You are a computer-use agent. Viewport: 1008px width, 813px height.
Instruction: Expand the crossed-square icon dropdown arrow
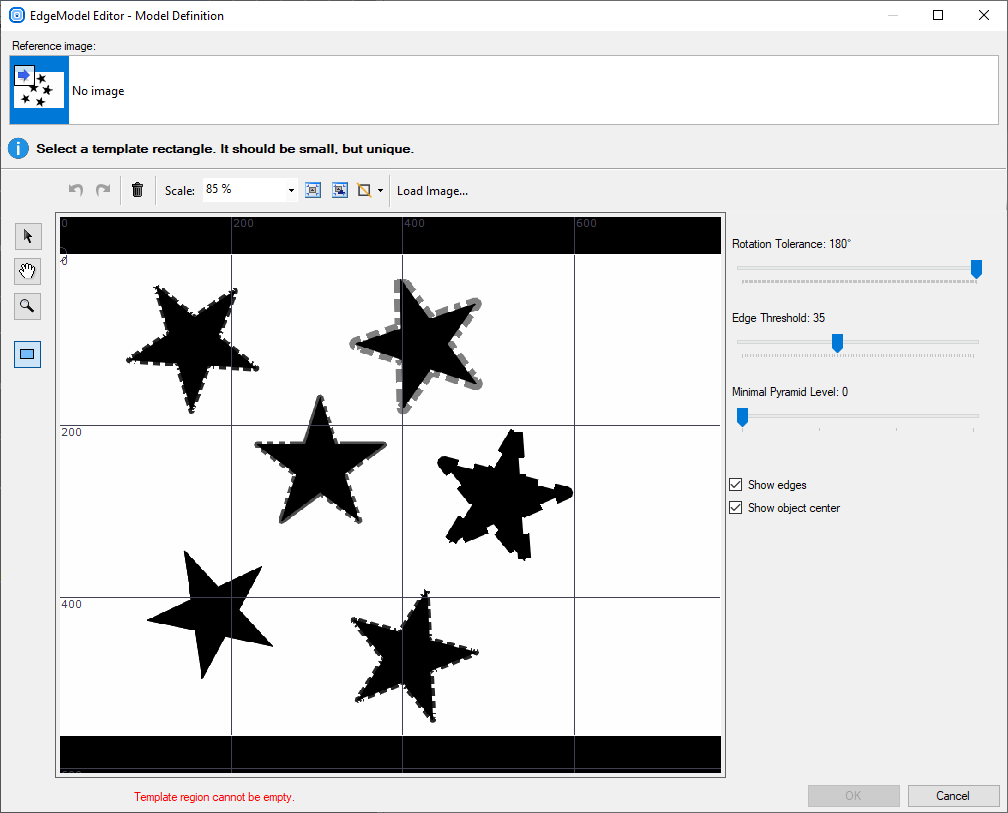(x=381, y=190)
